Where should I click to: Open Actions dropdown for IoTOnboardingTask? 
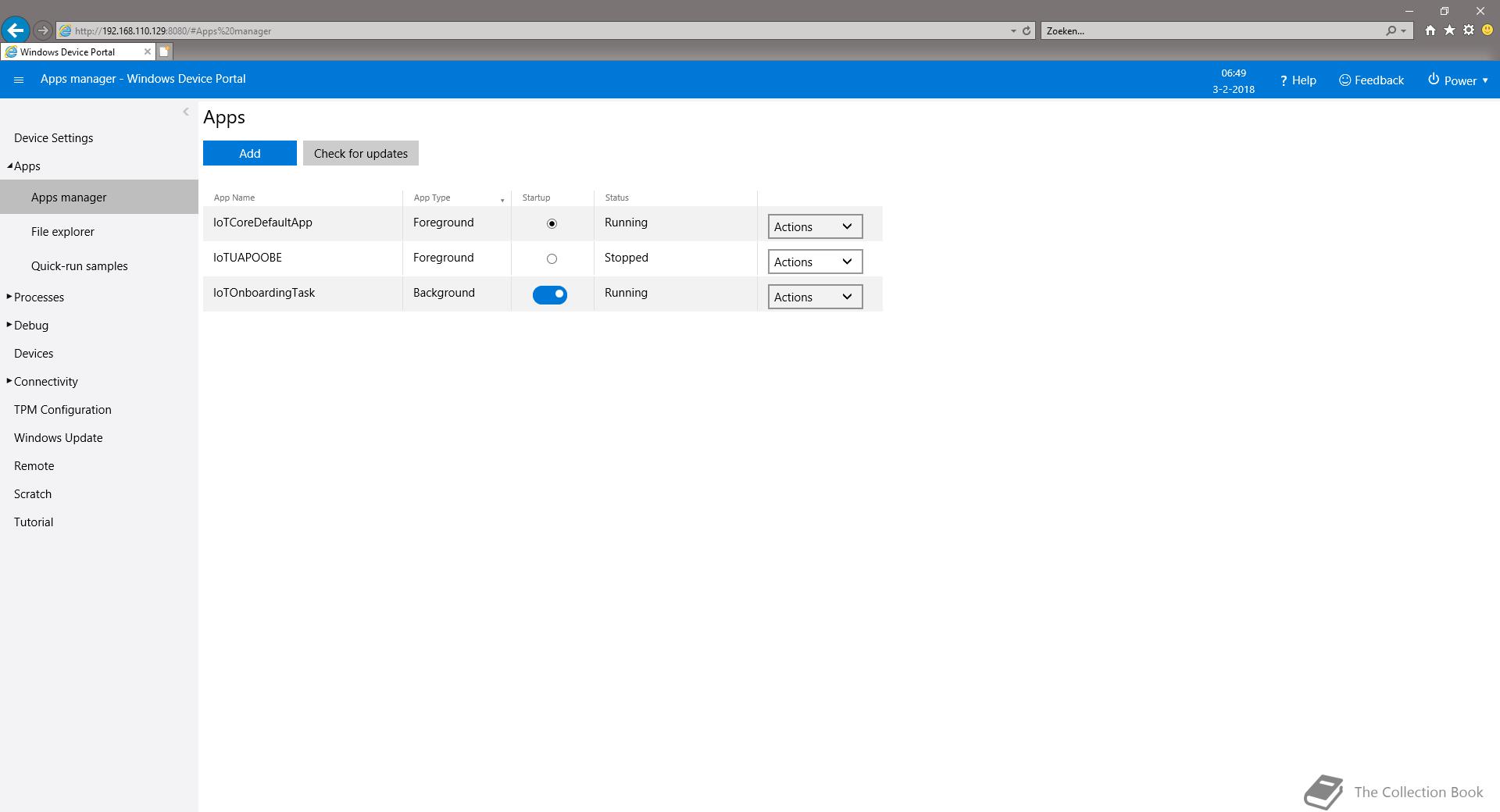coord(815,297)
